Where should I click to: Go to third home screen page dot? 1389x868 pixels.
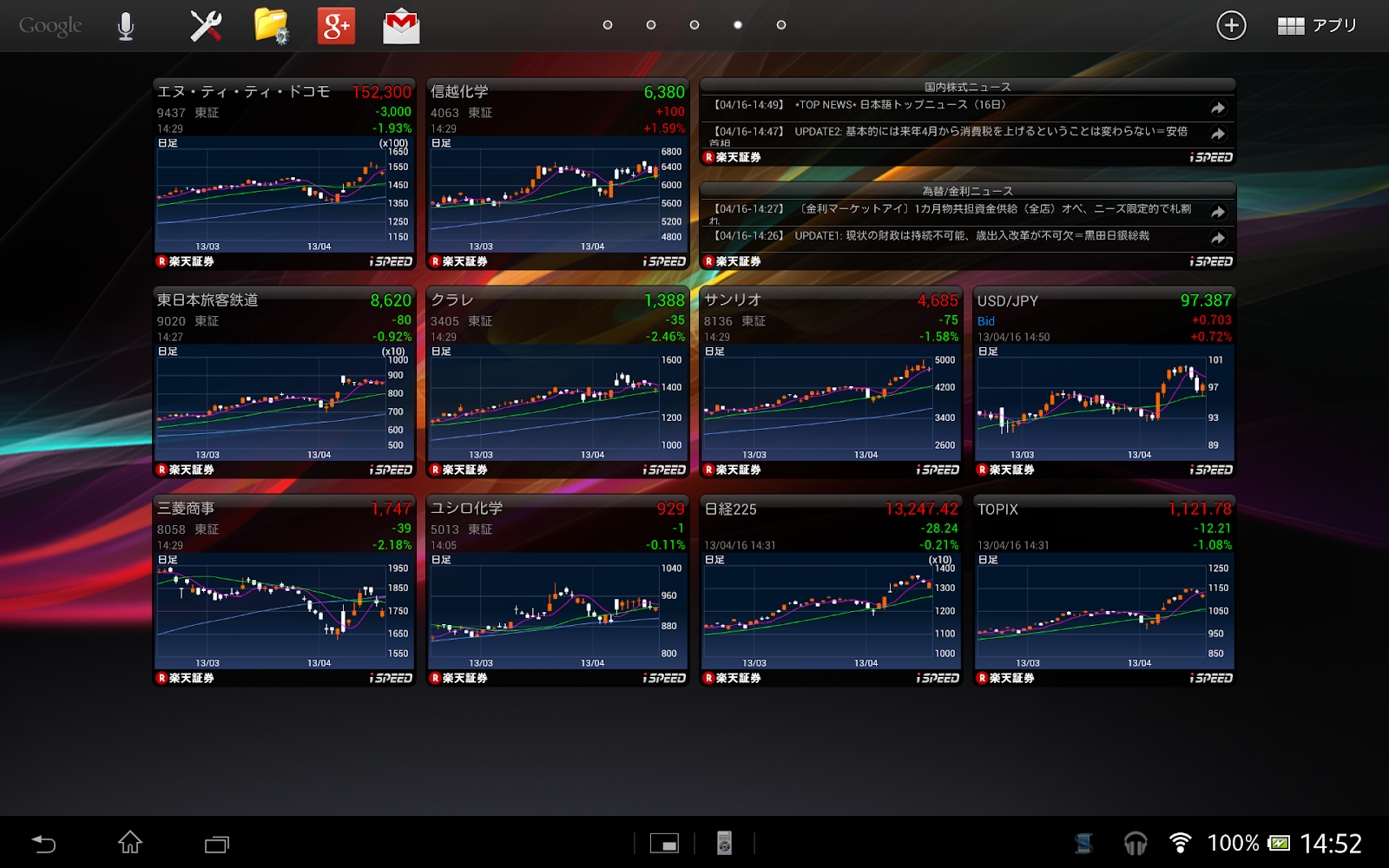pyautogui.click(x=694, y=25)
